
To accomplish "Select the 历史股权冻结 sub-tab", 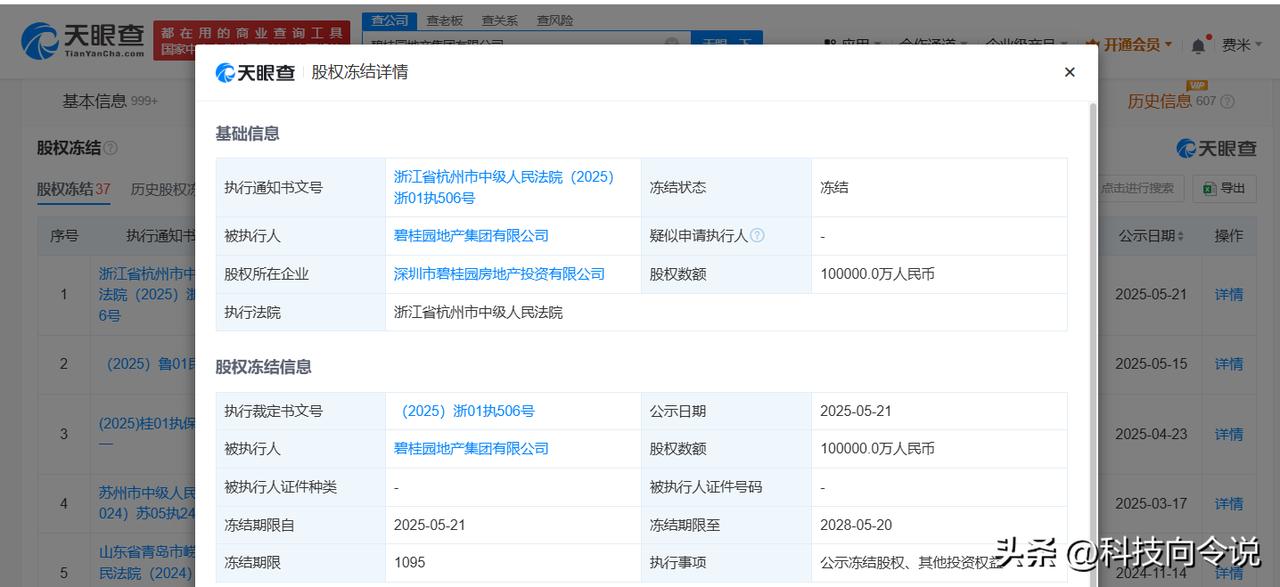I will 161,189.
